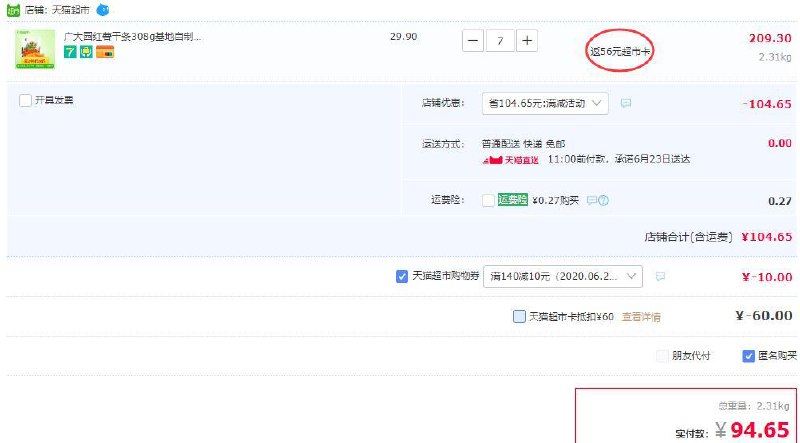Image resolution: width=800 pixels, height=443 pixels.
Task: Expand the 满140减10元 coupon dropdown
Action: 562,276
